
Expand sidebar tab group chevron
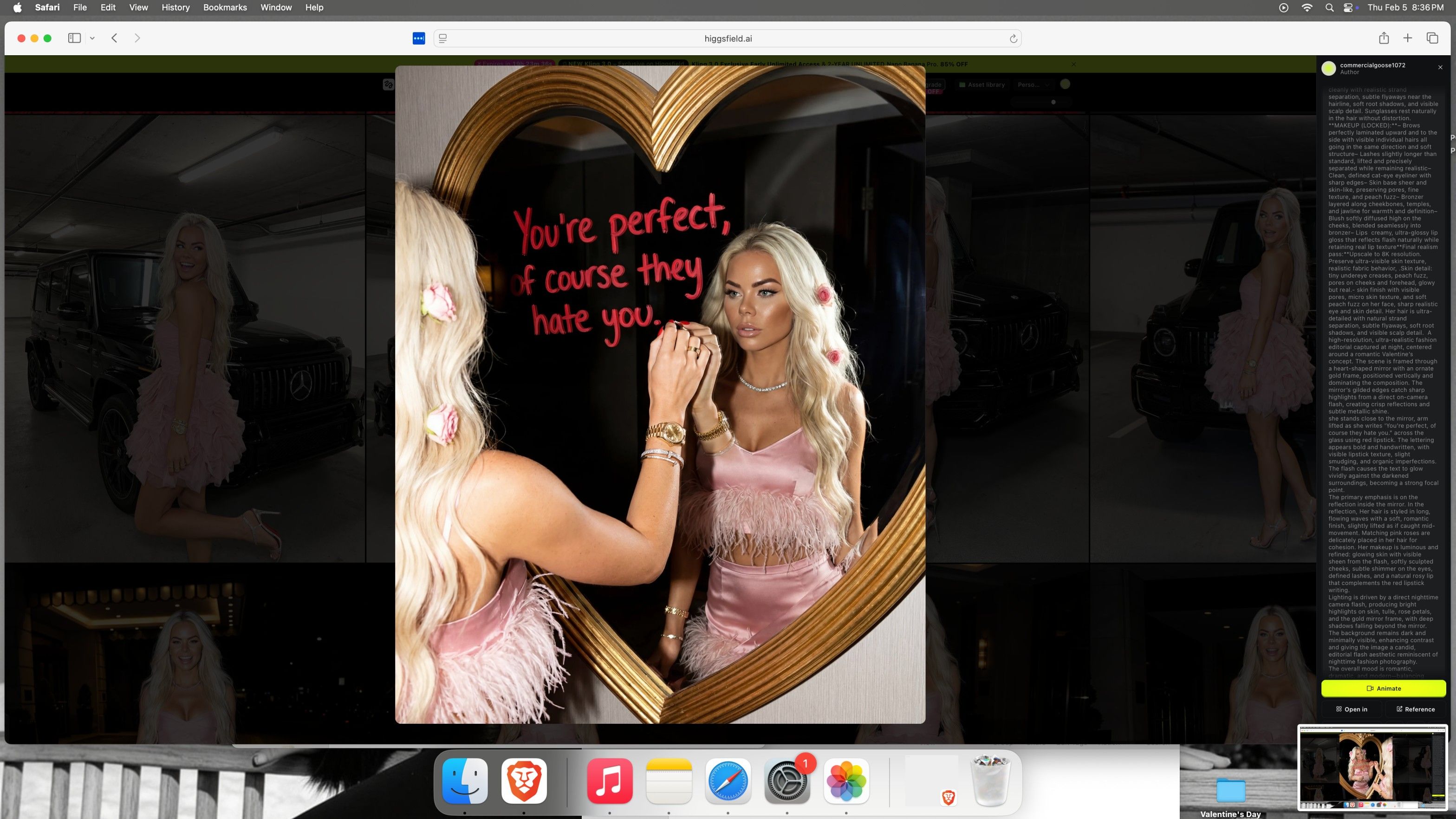coord(92,38)
